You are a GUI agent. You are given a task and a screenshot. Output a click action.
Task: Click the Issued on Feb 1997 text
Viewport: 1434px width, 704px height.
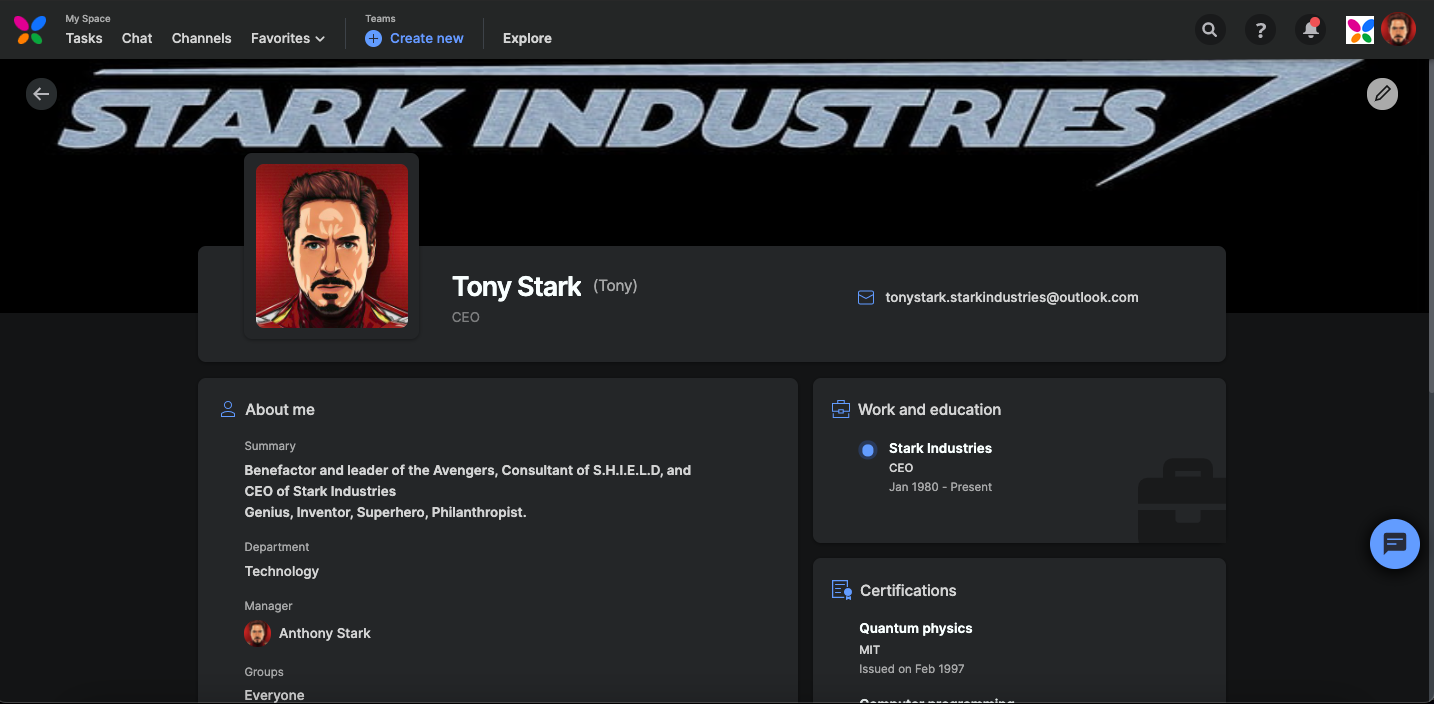(912, 669)
